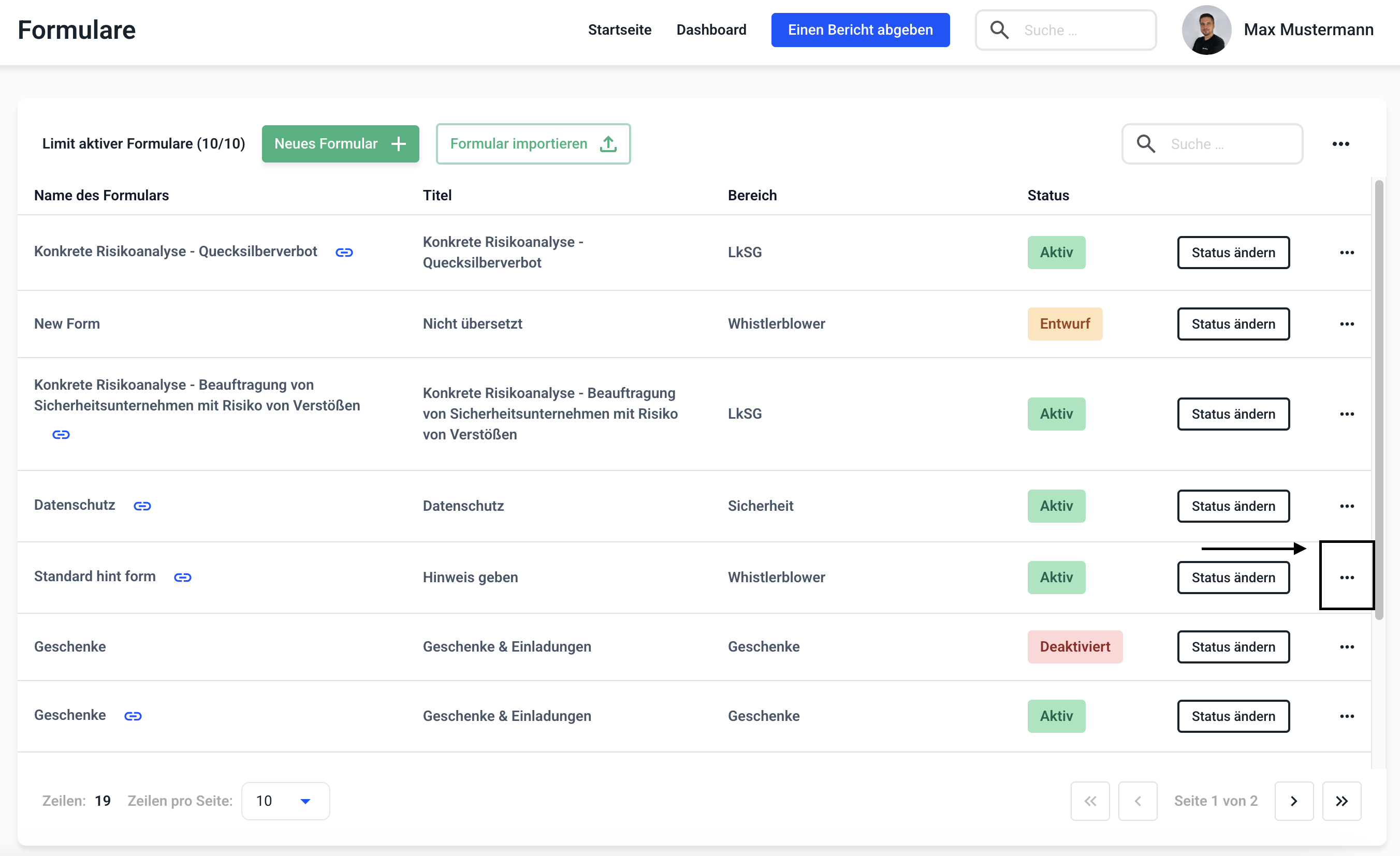Copy link of Standard hint form
Screen dimensions: 1400x856
click(x=182, y=577)
